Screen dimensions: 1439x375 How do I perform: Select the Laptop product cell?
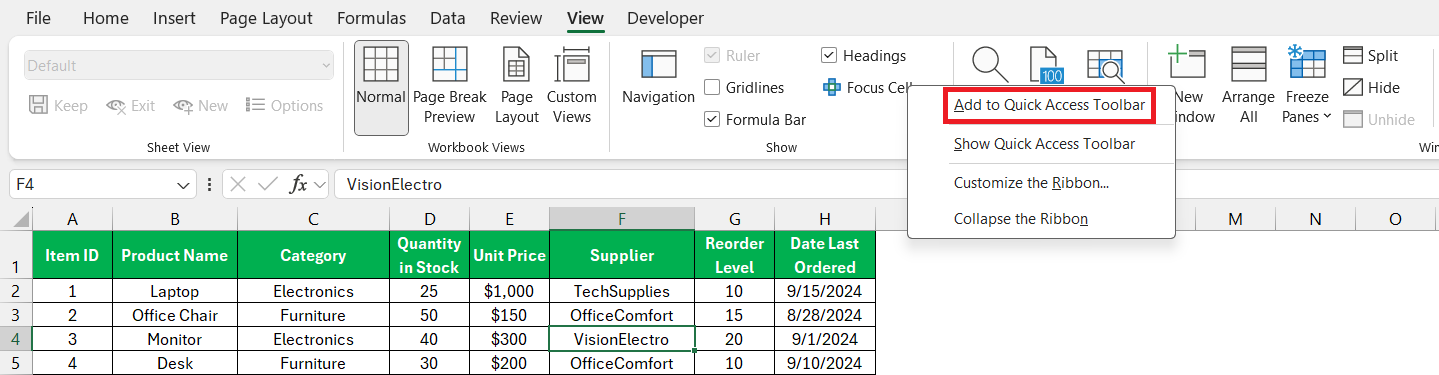[175, 291]
